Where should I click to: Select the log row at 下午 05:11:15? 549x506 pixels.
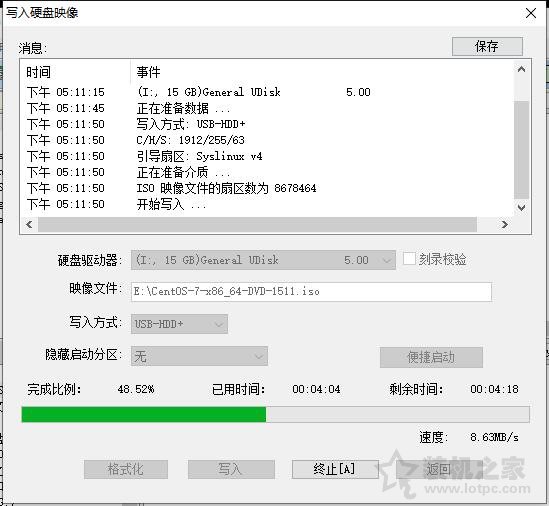(266, 92)
